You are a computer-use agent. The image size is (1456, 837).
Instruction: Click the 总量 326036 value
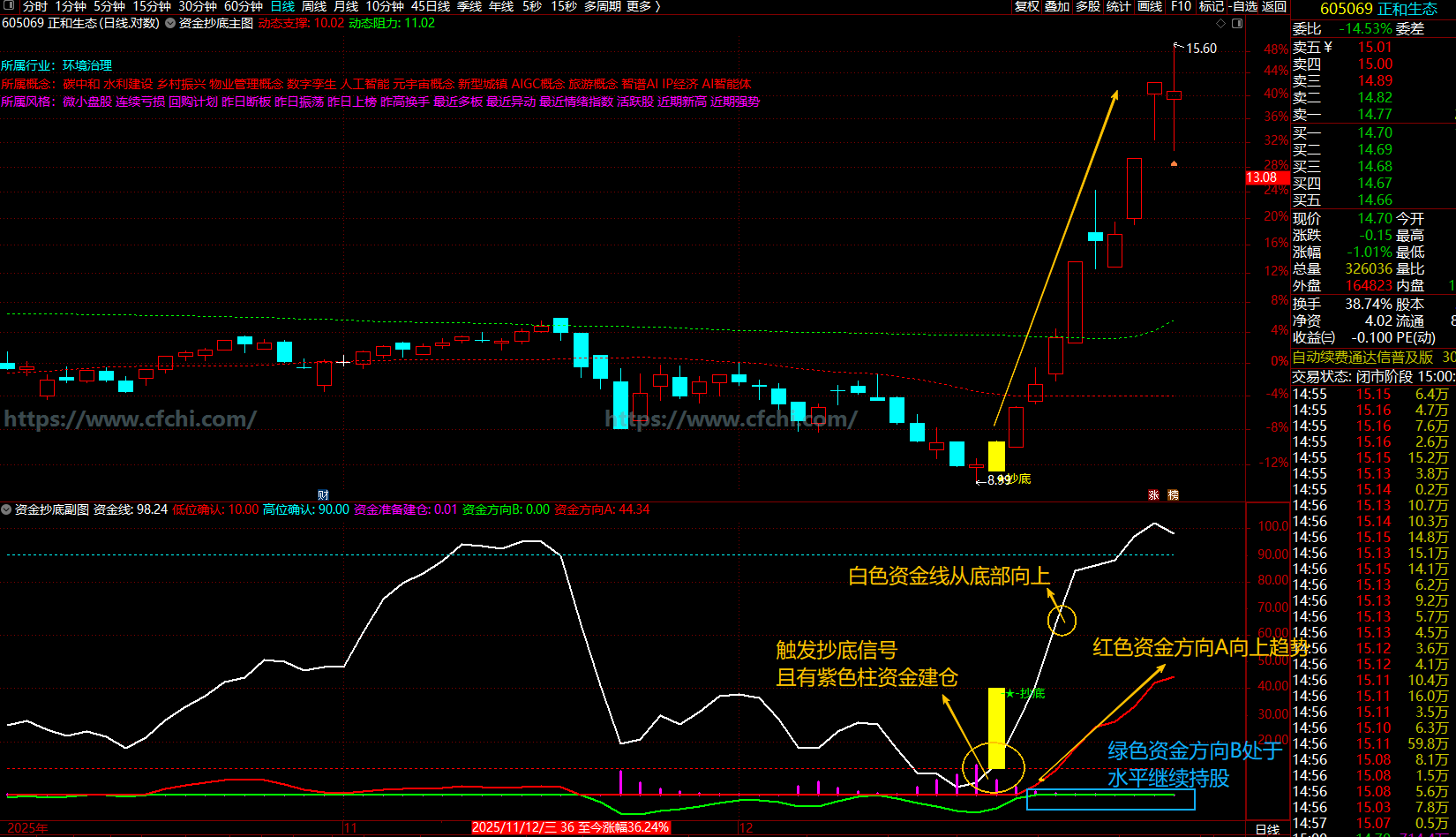click(x=1369, y=268)
